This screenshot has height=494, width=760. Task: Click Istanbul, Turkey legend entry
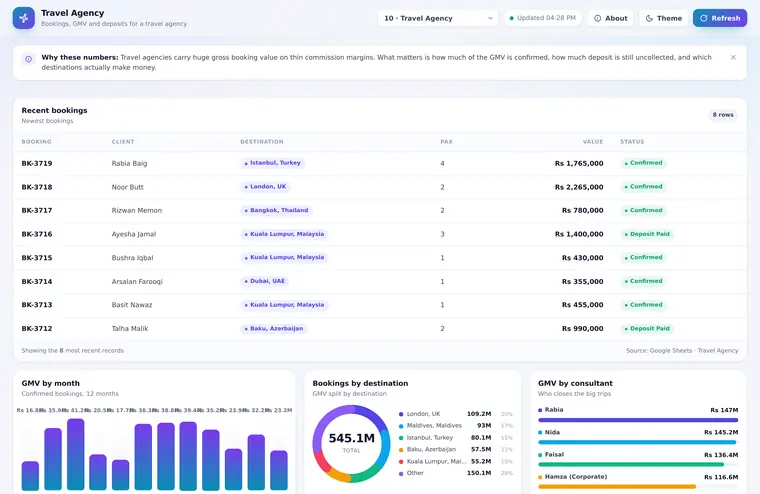tap(456, 438)
